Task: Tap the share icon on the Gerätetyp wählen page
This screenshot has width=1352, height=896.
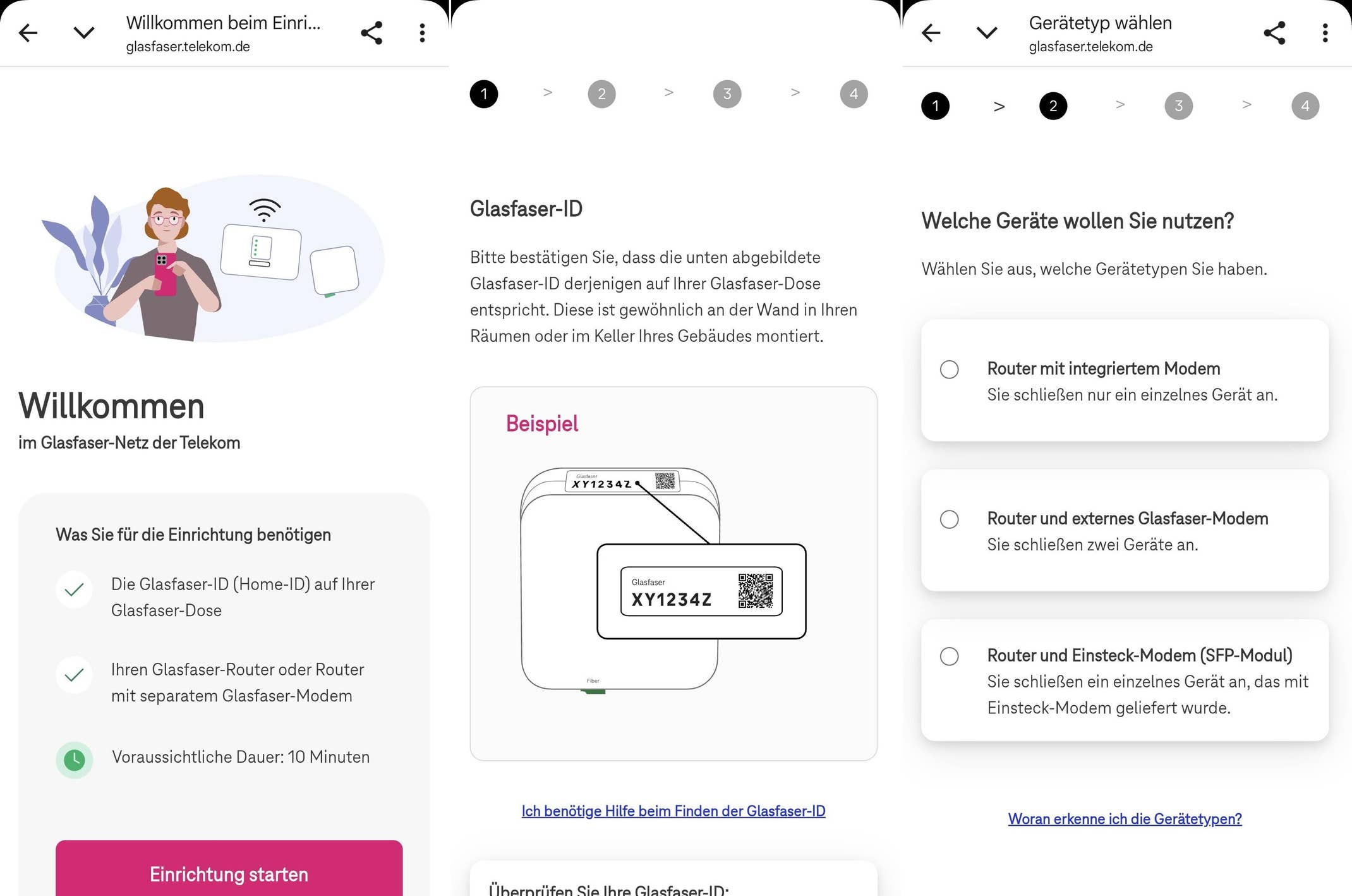Action: pyautogui.click(x=1274, y=32)
